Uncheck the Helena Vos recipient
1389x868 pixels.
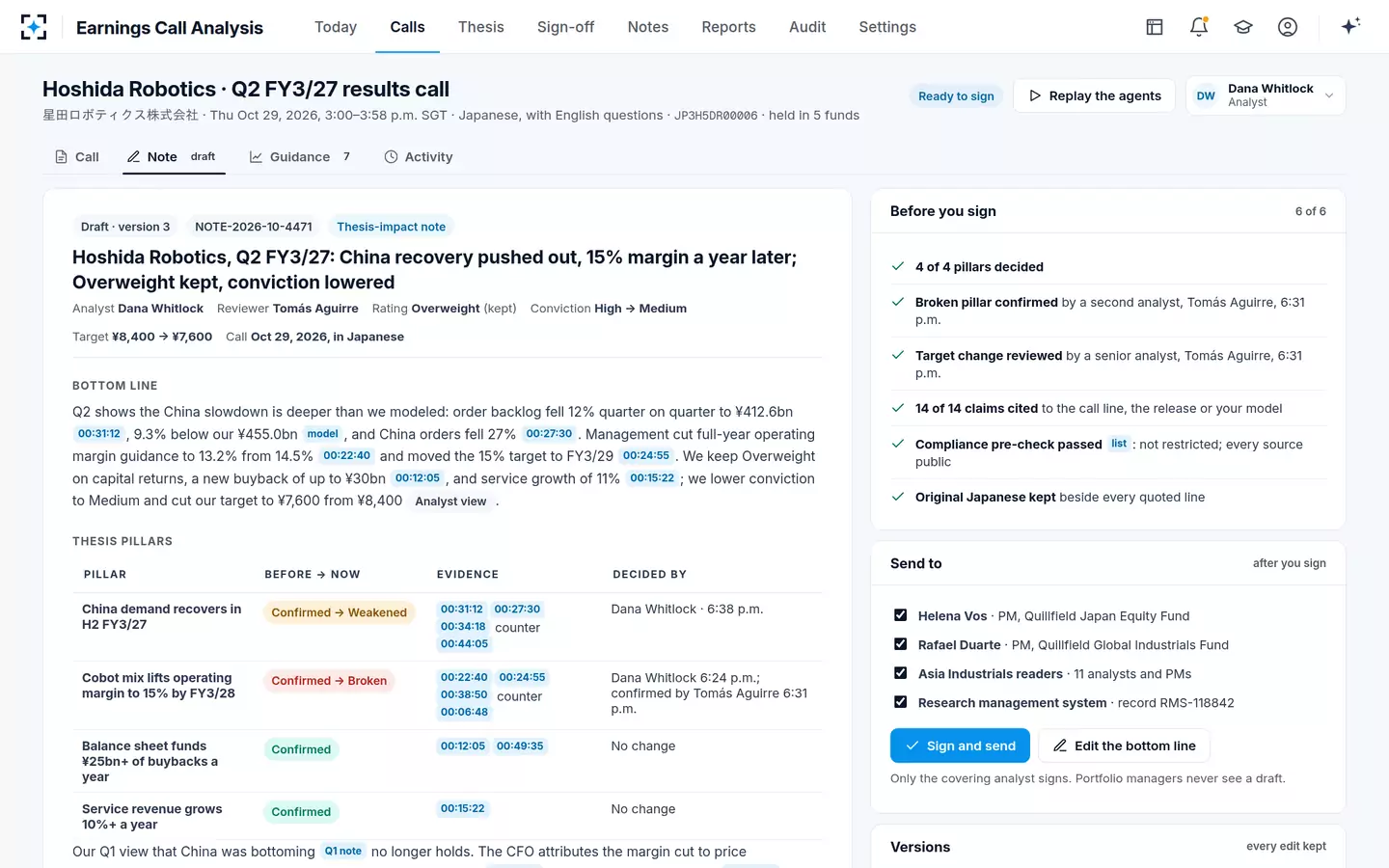[900, 615]
